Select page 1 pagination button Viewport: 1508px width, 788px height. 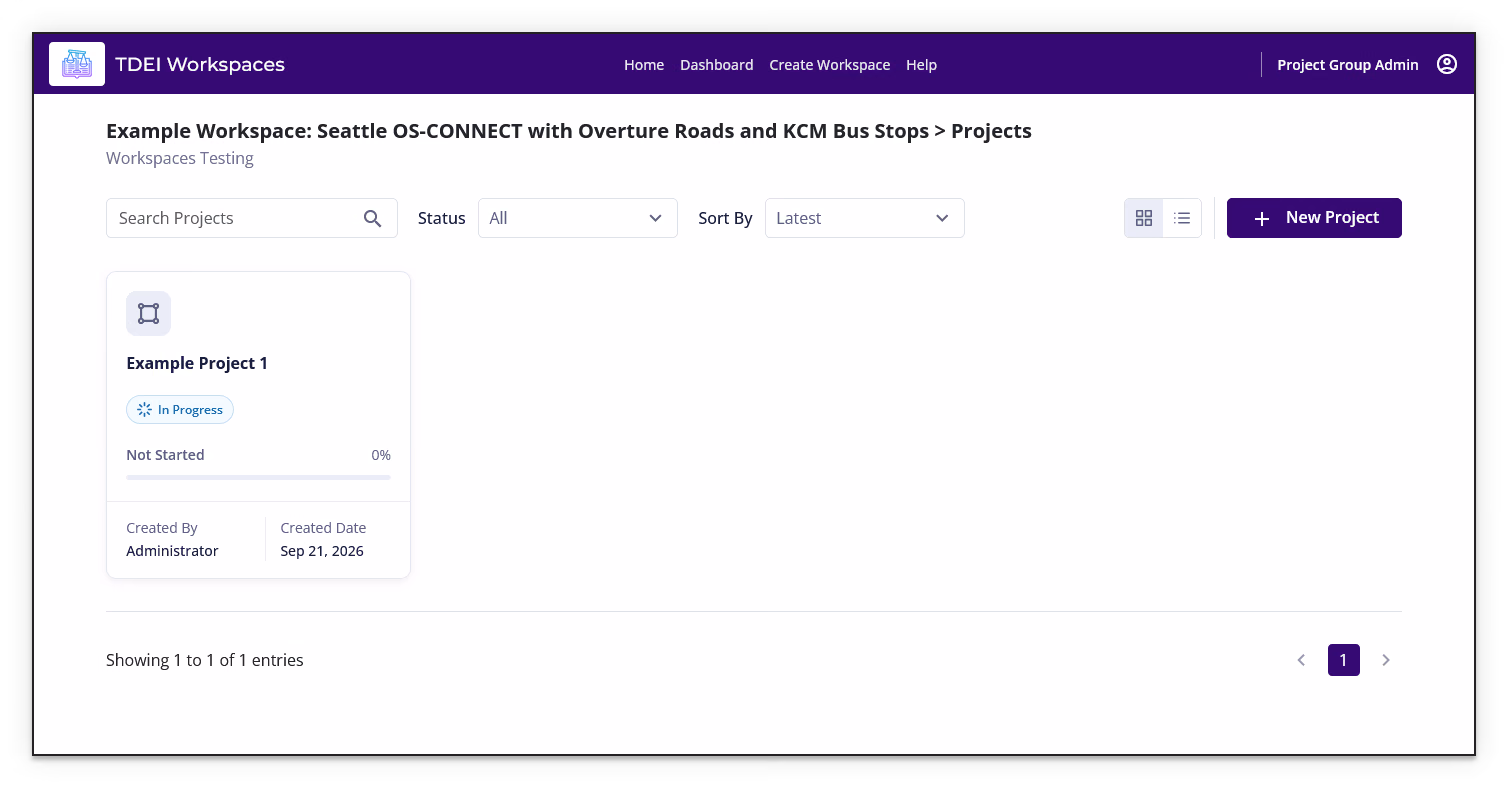click(x=1344, y=660)
